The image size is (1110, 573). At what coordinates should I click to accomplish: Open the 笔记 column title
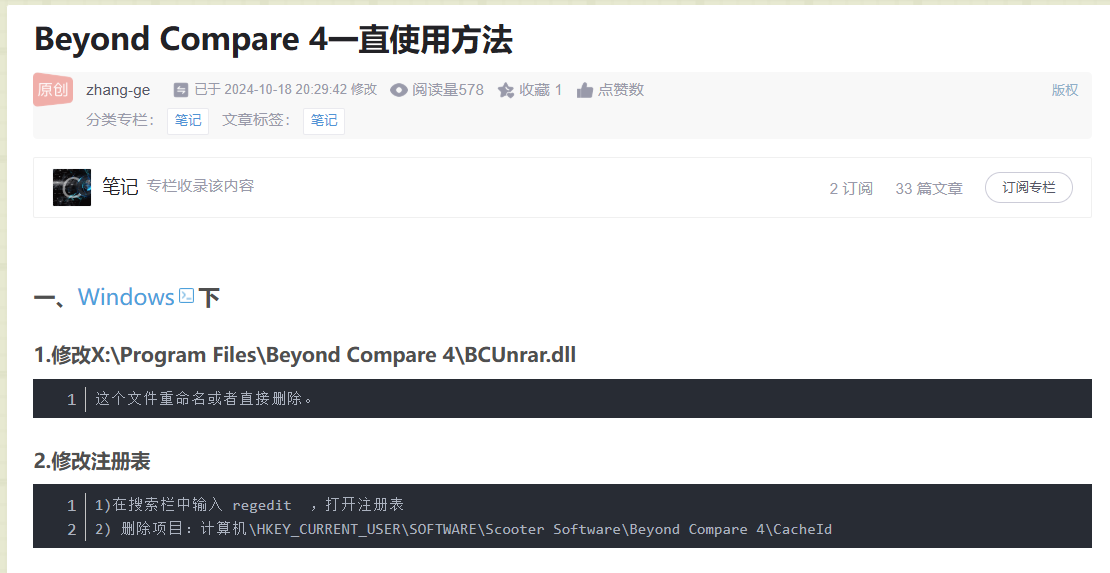pos(120,186)
